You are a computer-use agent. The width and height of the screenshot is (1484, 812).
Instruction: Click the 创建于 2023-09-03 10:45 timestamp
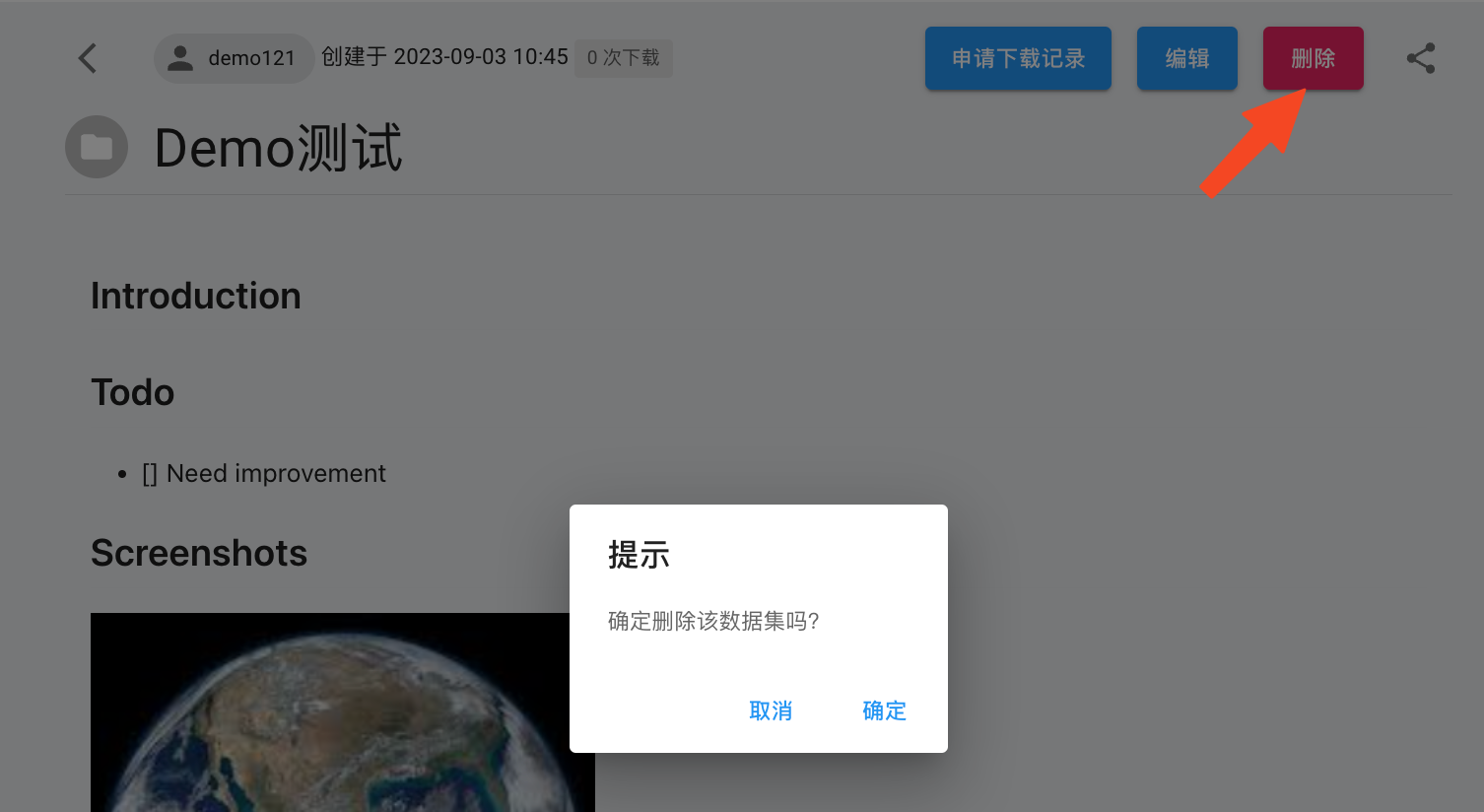point(444,57)
